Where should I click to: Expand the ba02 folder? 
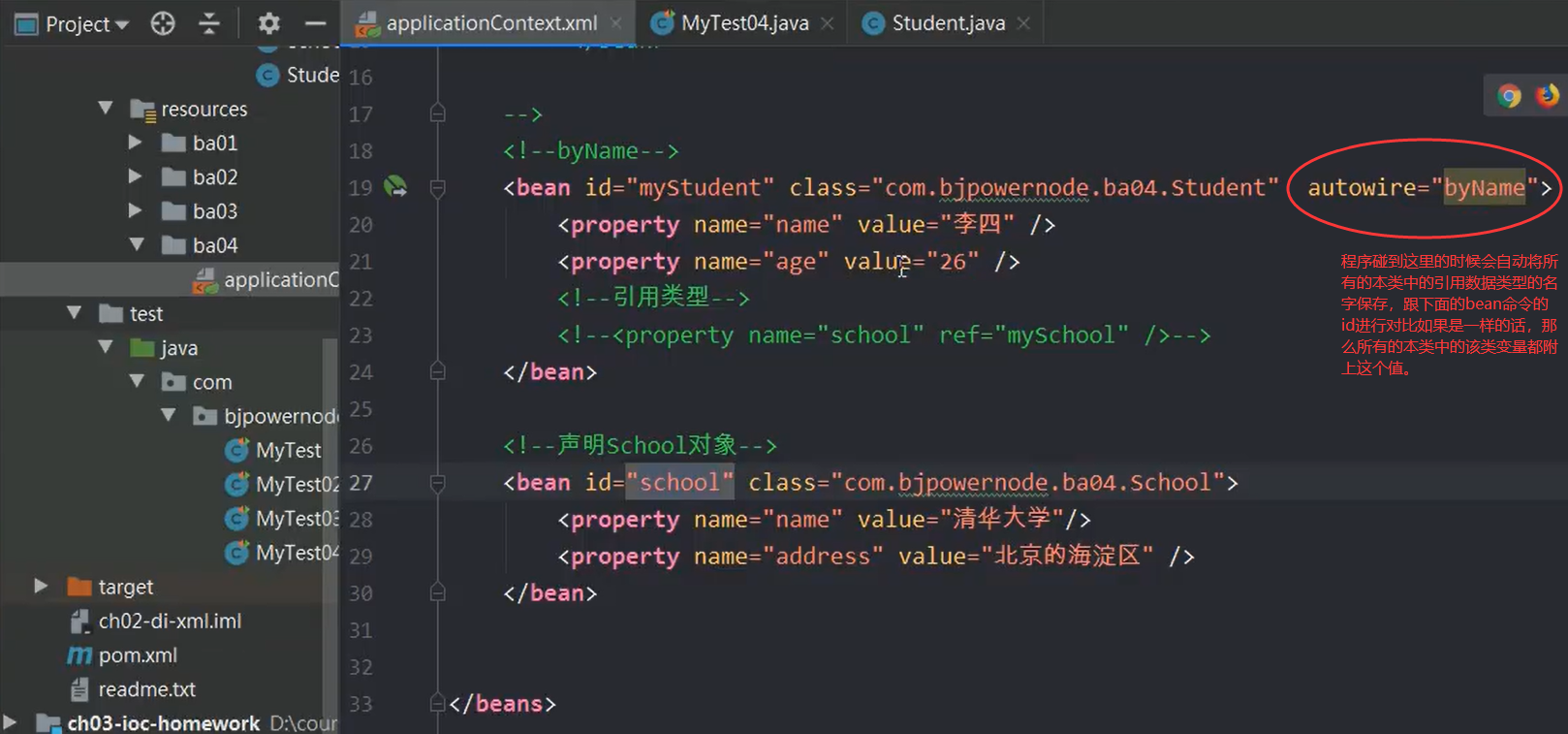pyautogui.click(x=136, y=176)
